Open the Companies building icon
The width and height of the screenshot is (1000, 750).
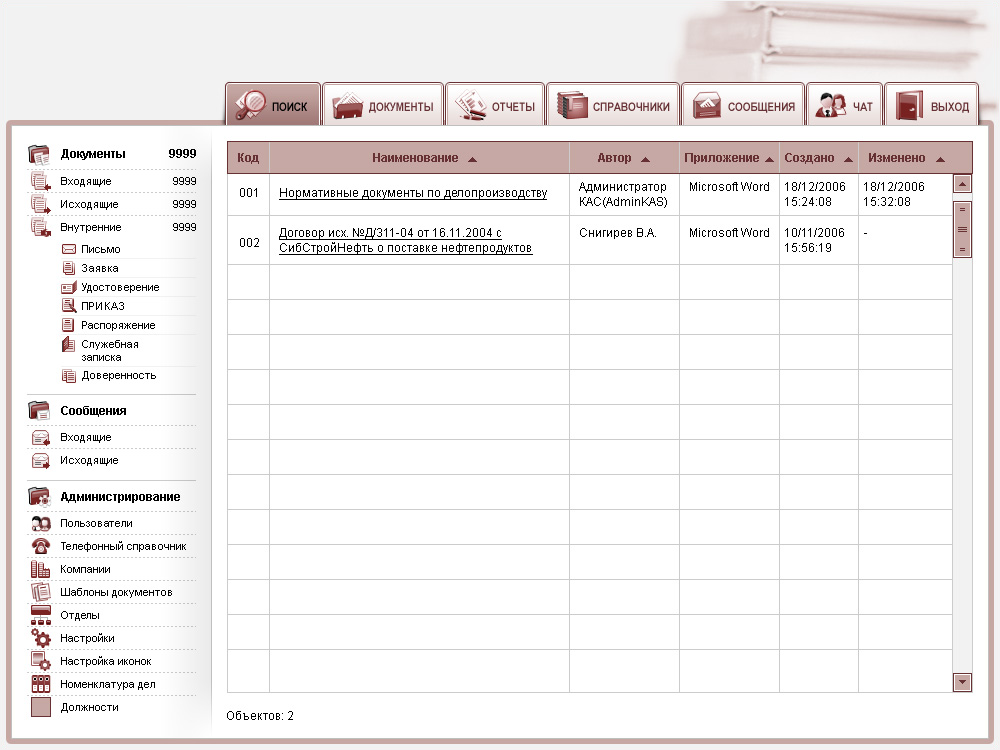(x=41, y=569)
